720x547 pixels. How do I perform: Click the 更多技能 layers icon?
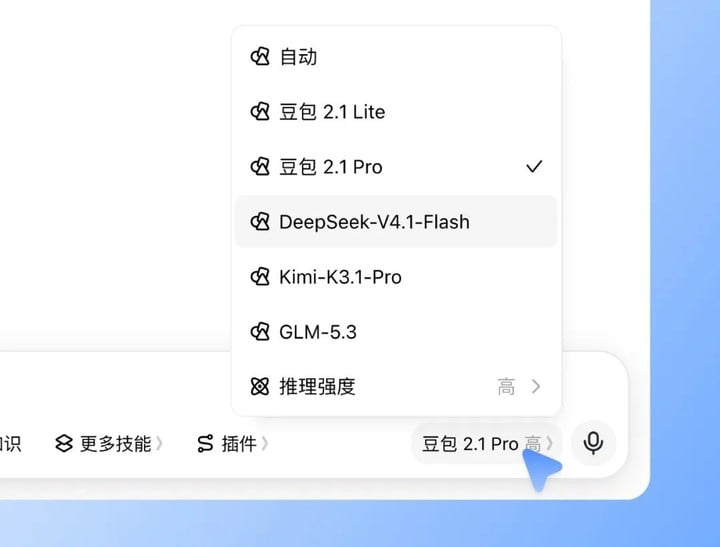(64, 444)
